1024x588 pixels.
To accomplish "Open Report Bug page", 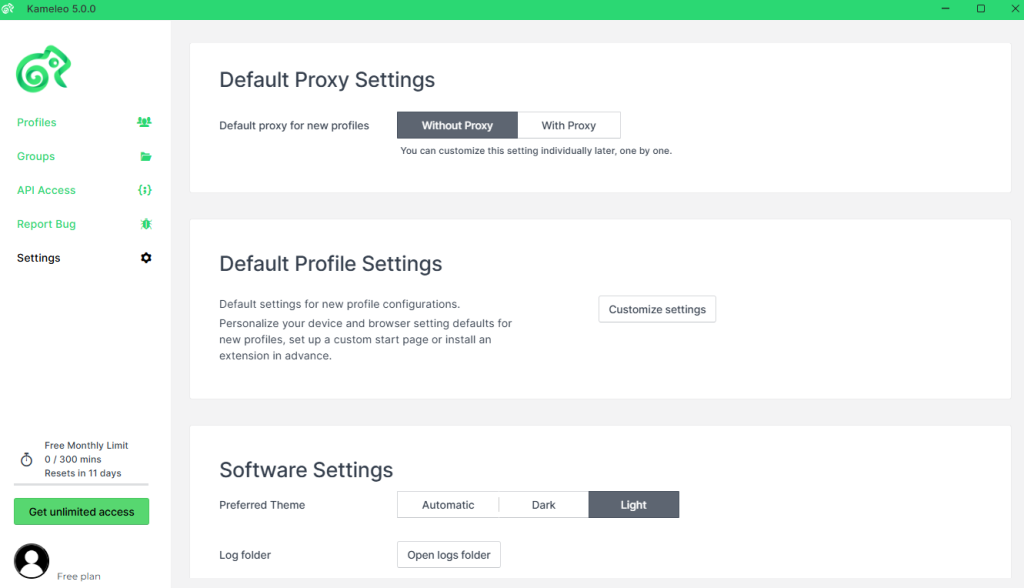I will tap(46, 224).
